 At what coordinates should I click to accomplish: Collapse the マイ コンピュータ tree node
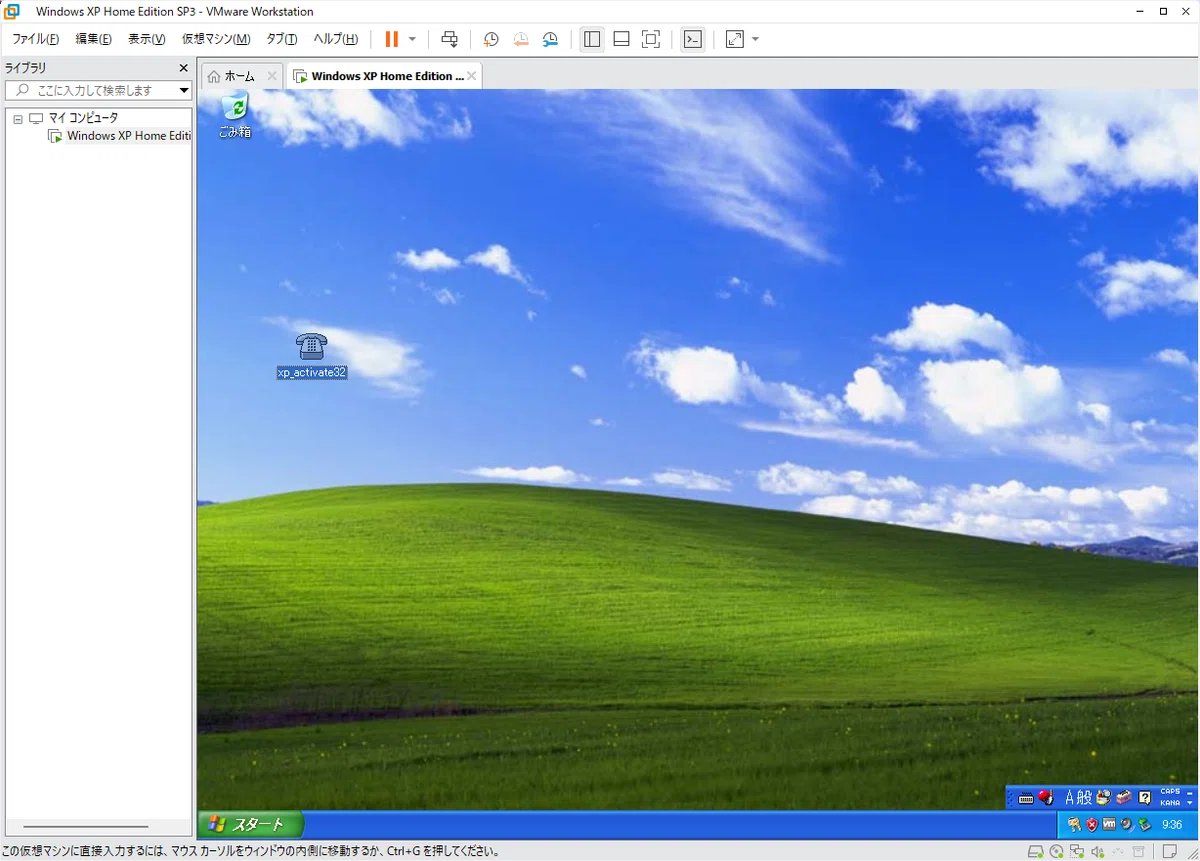tap(18, 118)
